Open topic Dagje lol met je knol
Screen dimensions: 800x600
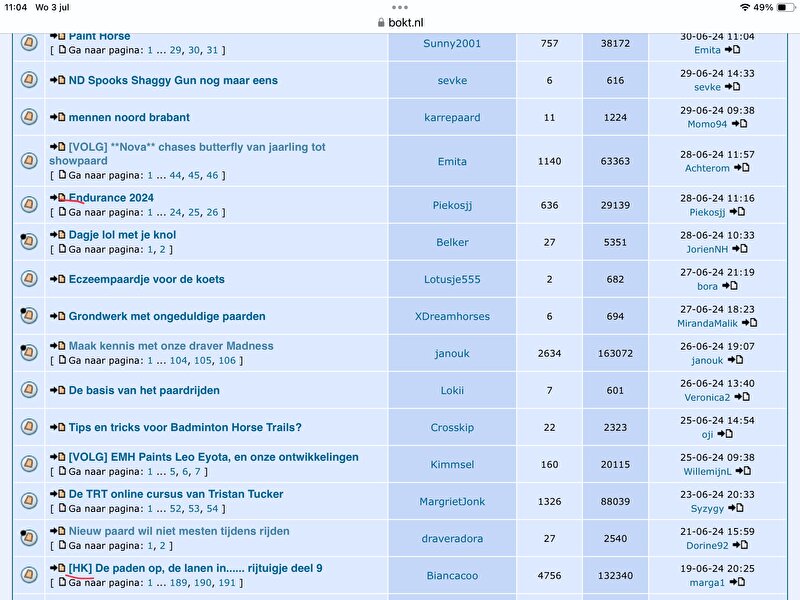(x=122, y=235)
